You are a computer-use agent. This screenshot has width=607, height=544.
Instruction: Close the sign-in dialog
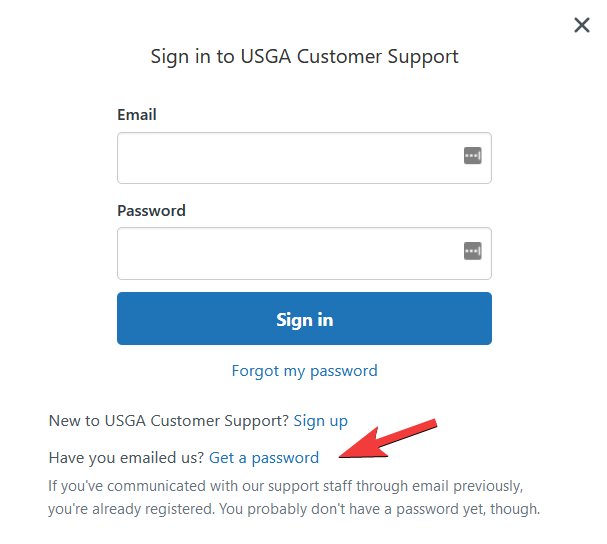coord(582,25)
